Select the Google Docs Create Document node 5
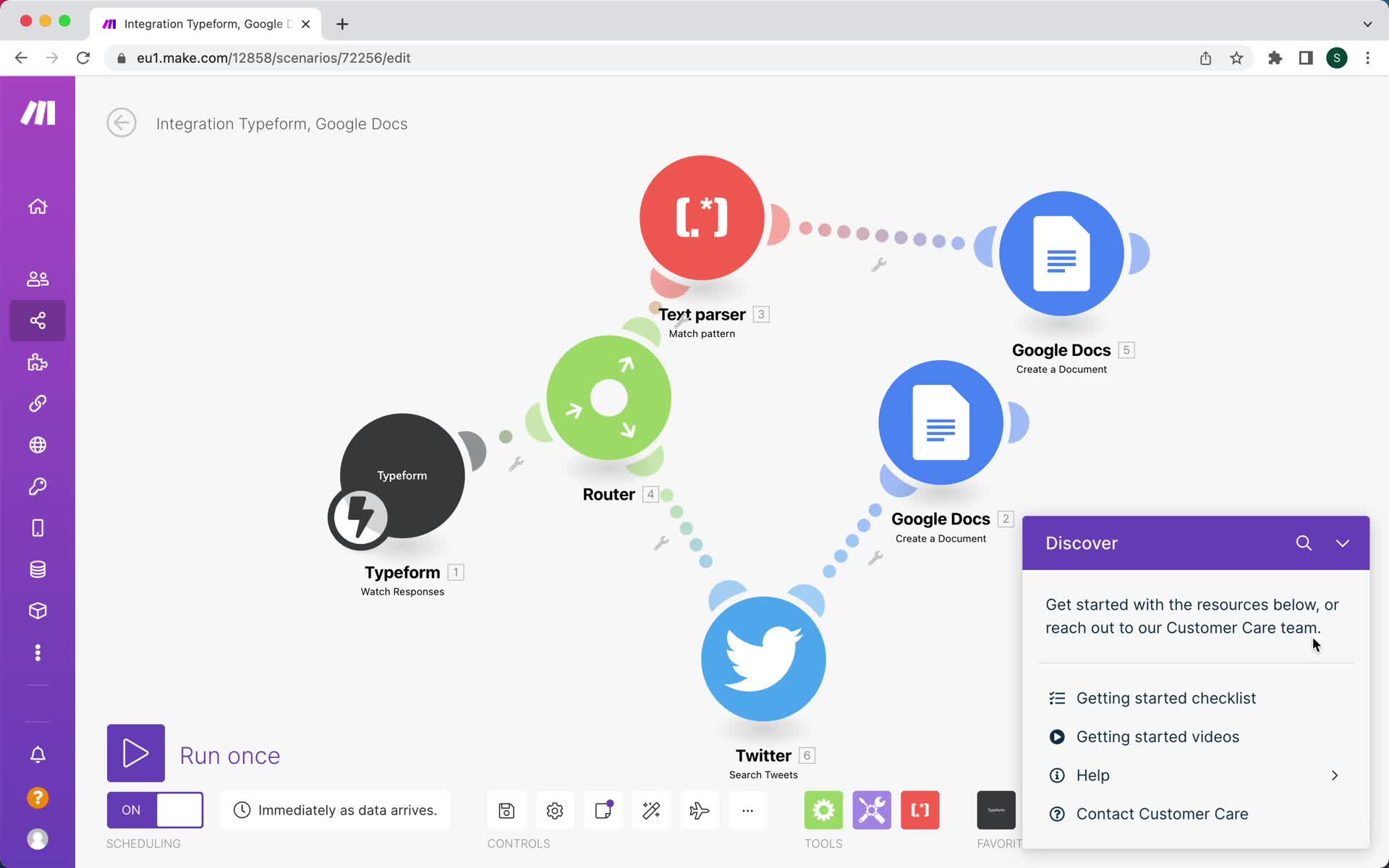1389x868 pixels. [1062, 254]
